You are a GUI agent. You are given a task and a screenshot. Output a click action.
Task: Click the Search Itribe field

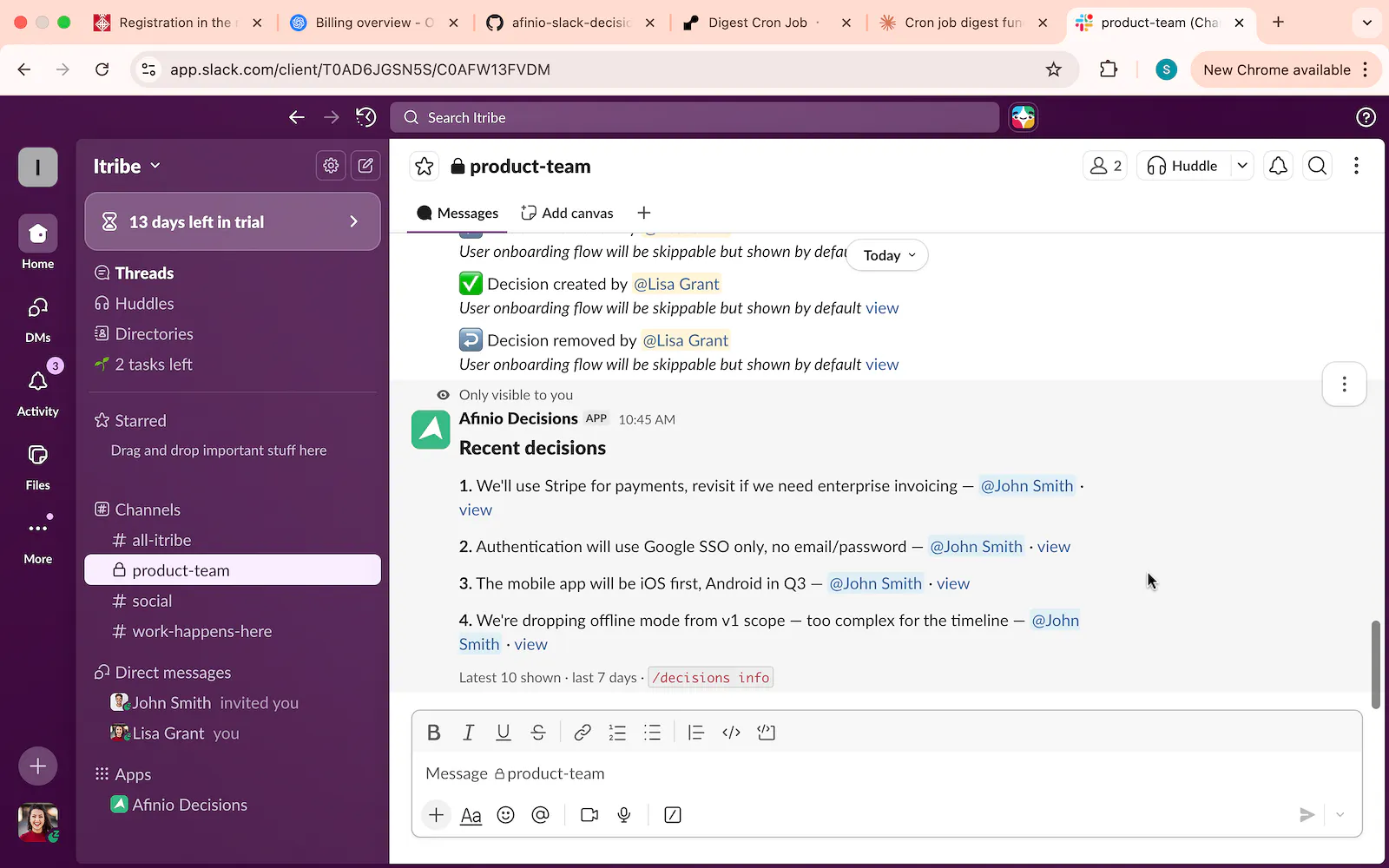(694, 117)
